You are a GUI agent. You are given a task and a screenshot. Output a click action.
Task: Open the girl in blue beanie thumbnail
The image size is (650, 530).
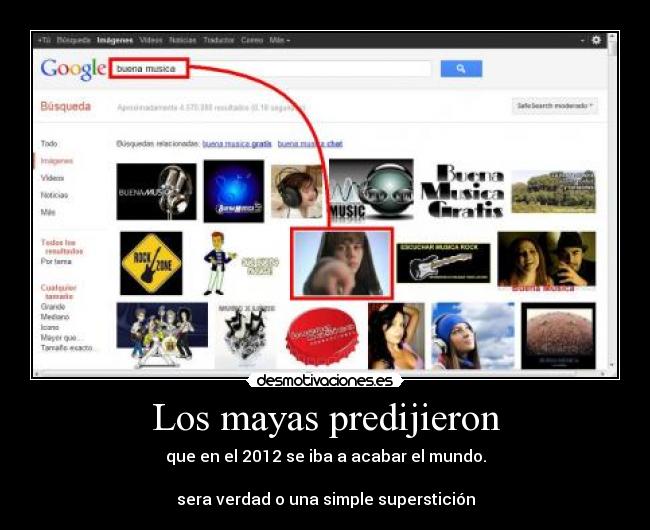[473, 336]
